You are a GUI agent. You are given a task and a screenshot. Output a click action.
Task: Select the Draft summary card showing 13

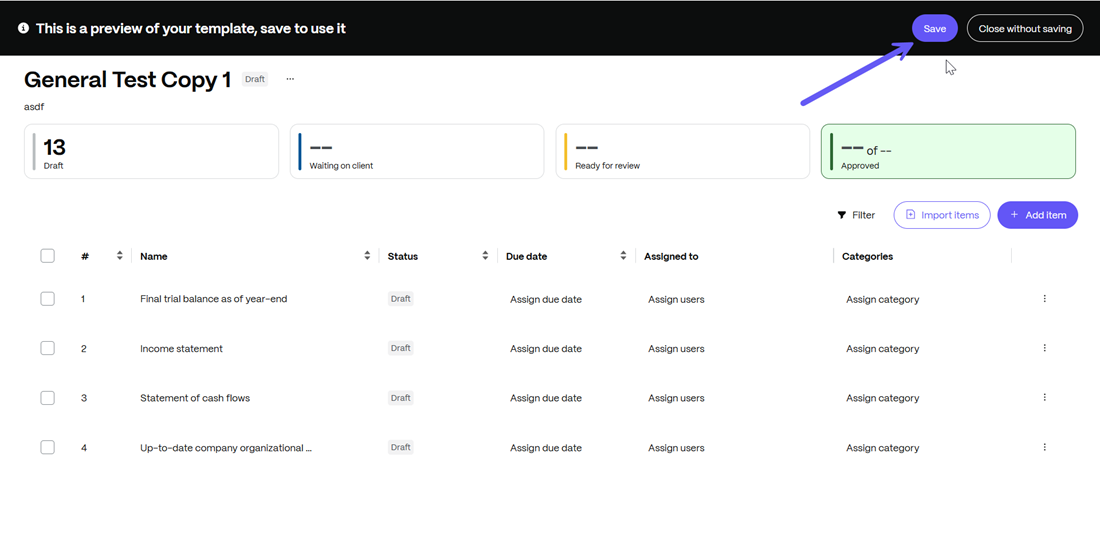point(152,152)
